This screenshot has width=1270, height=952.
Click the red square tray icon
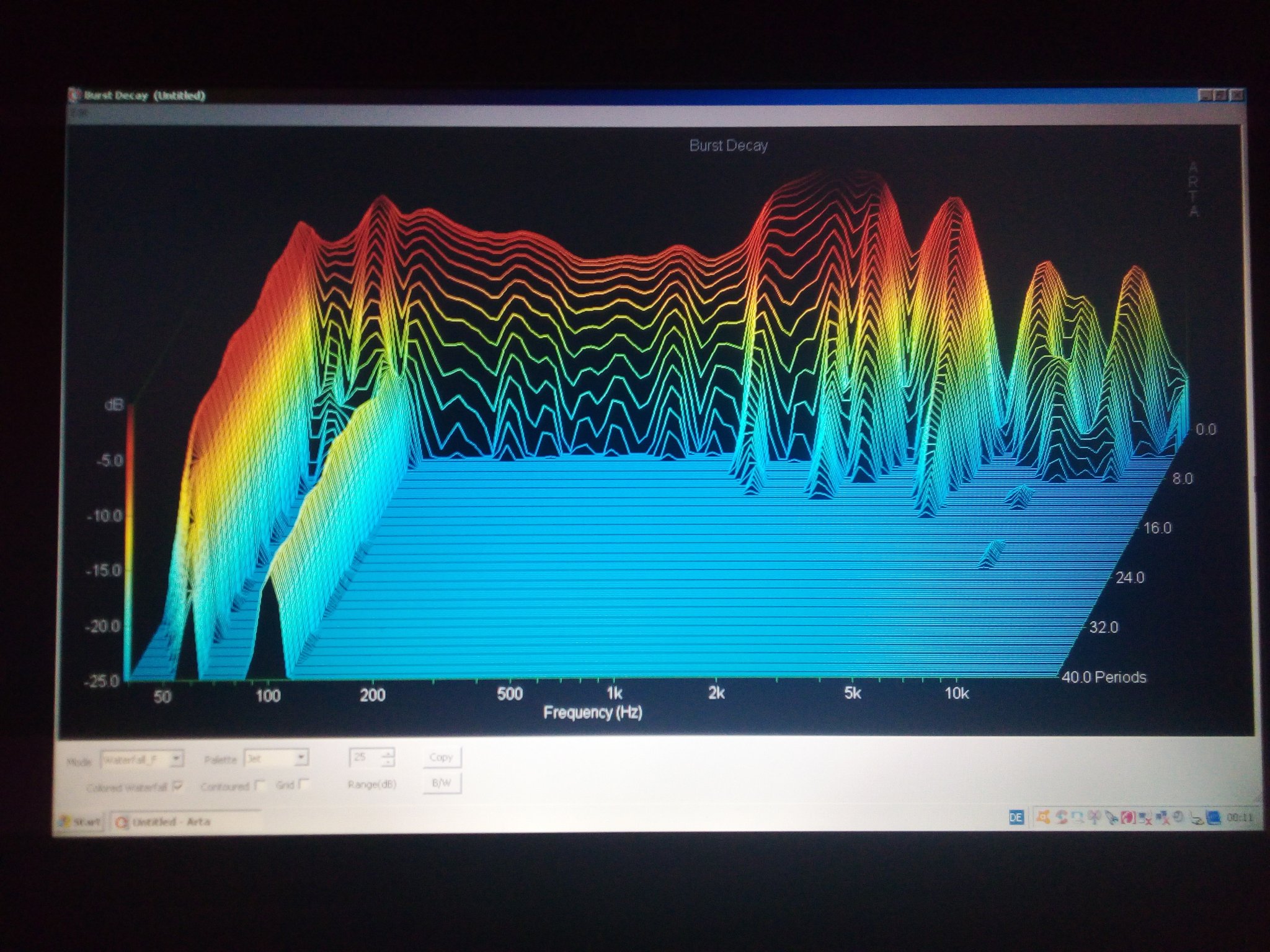click(1128, 818)
